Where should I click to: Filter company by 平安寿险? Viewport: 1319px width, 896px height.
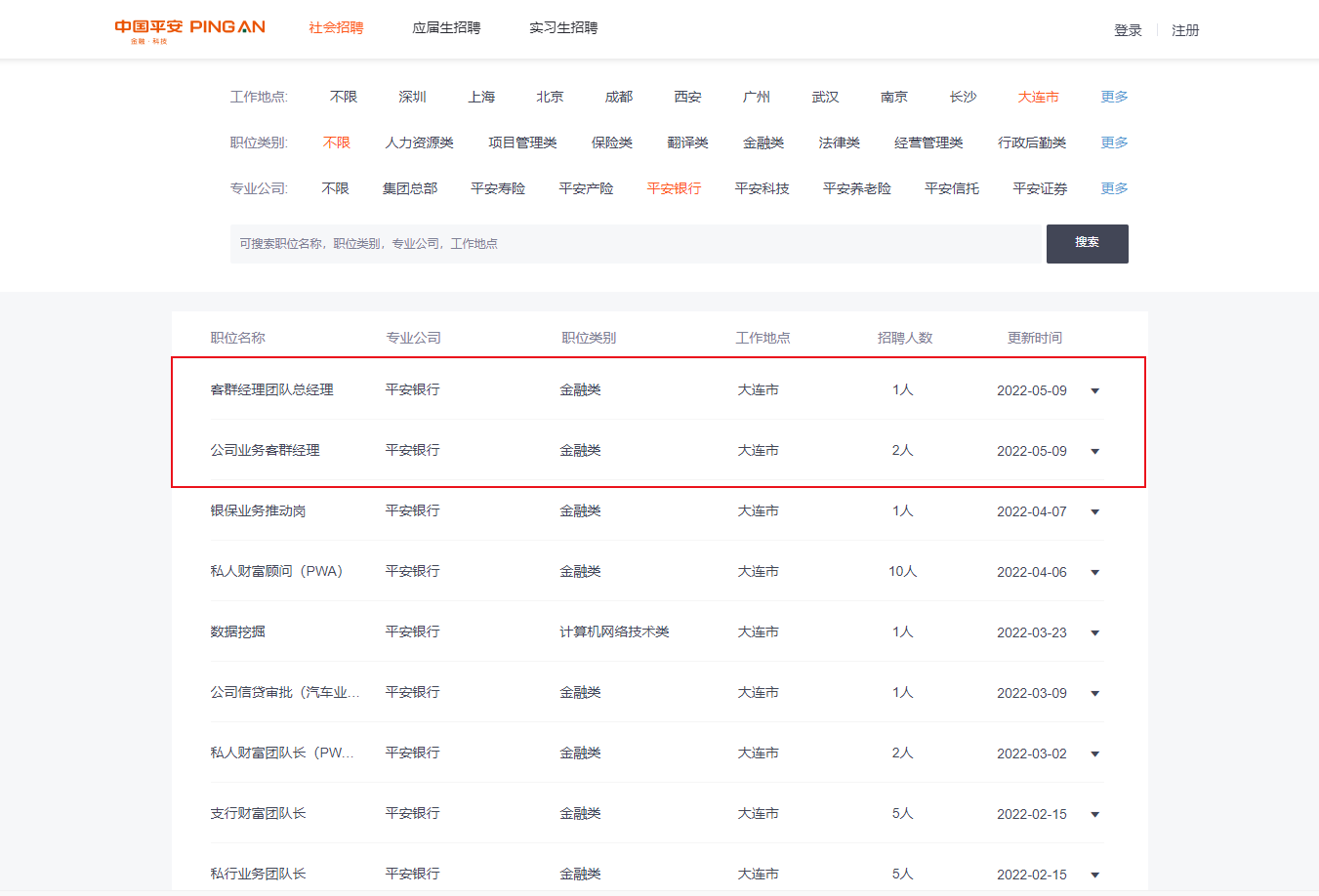pyautogui.click(x=498, y=188)
